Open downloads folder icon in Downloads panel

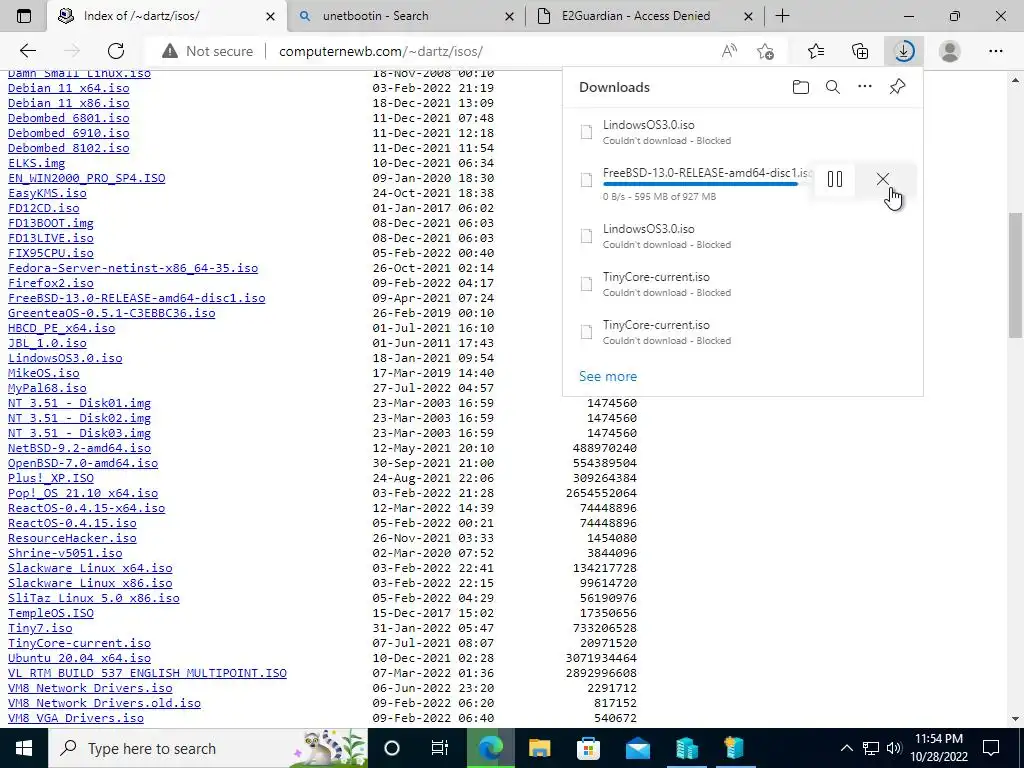pos(801,87)
